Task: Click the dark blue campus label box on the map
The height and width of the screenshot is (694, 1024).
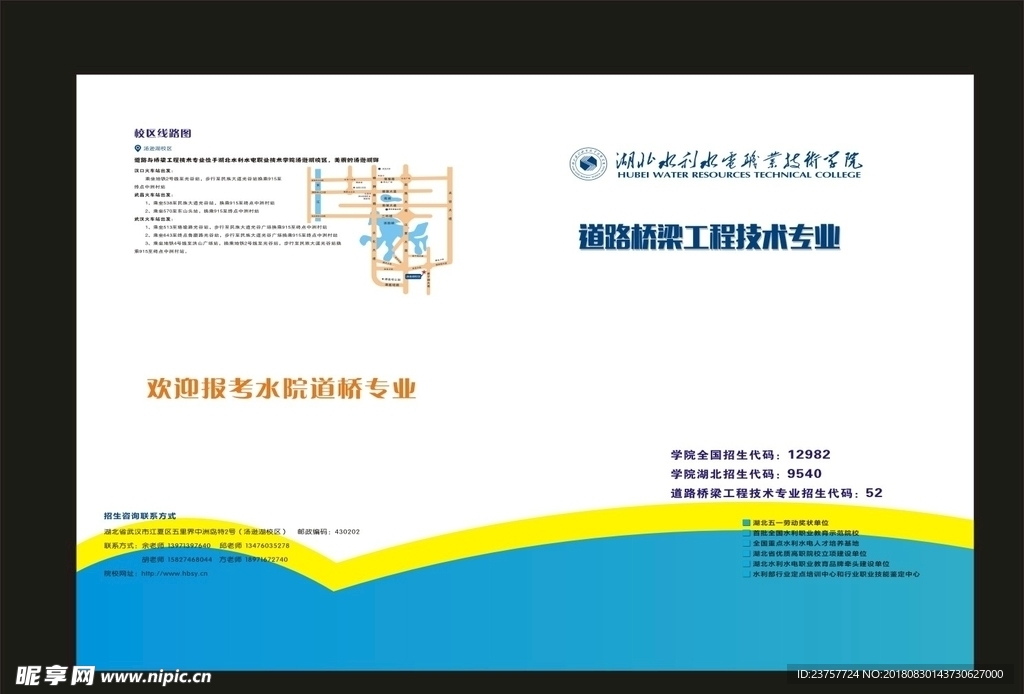Action: [414, 277]
